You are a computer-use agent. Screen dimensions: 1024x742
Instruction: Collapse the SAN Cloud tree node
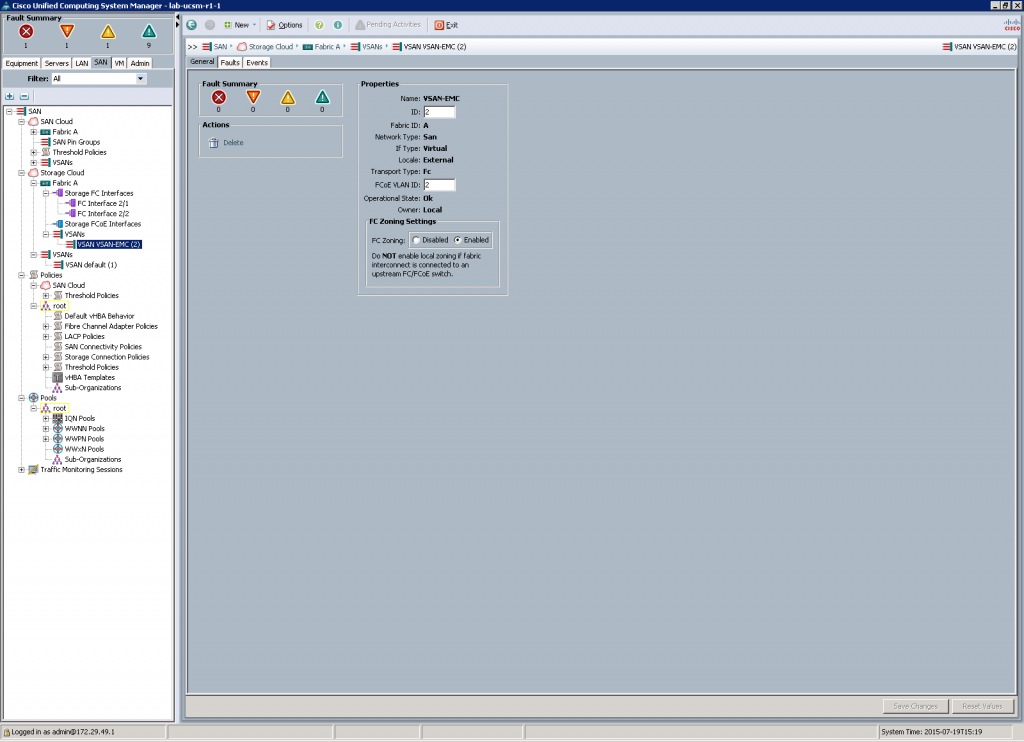tap(22, 121)
